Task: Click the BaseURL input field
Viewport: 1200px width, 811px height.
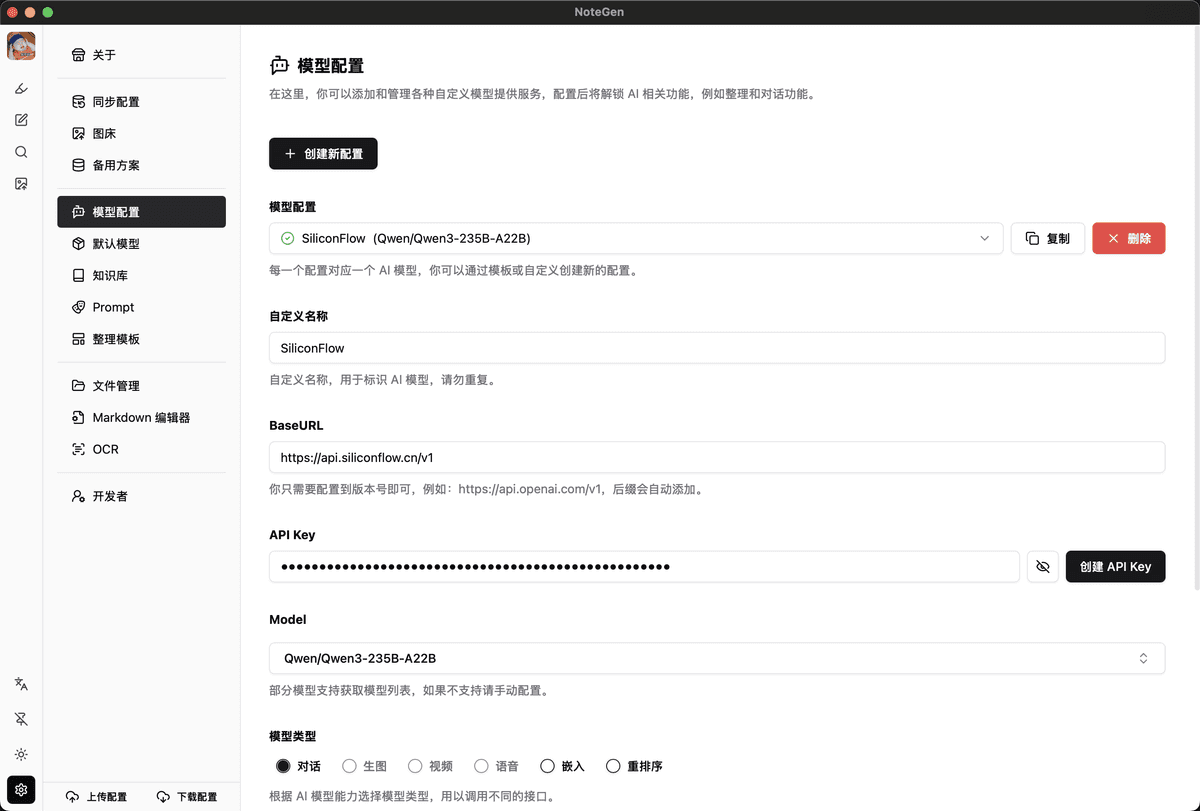Action: click(x=716, y=457)
